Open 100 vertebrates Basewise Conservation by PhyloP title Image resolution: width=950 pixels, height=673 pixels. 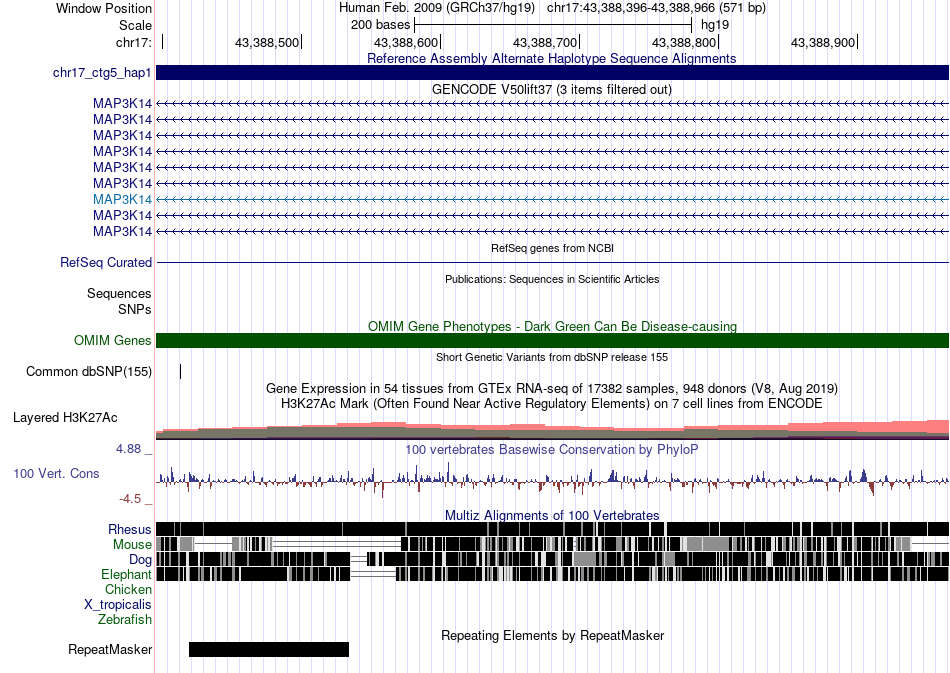551,449
